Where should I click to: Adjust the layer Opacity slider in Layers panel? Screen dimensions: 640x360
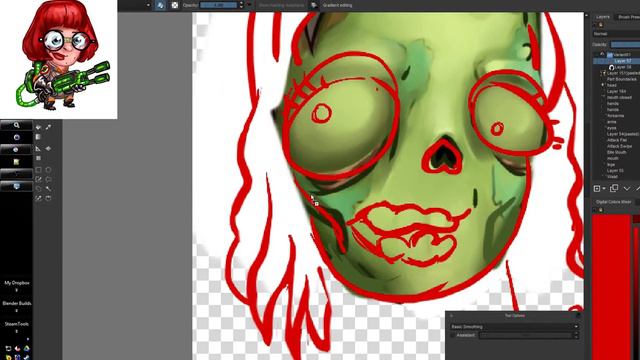click(x=625, y=44)
